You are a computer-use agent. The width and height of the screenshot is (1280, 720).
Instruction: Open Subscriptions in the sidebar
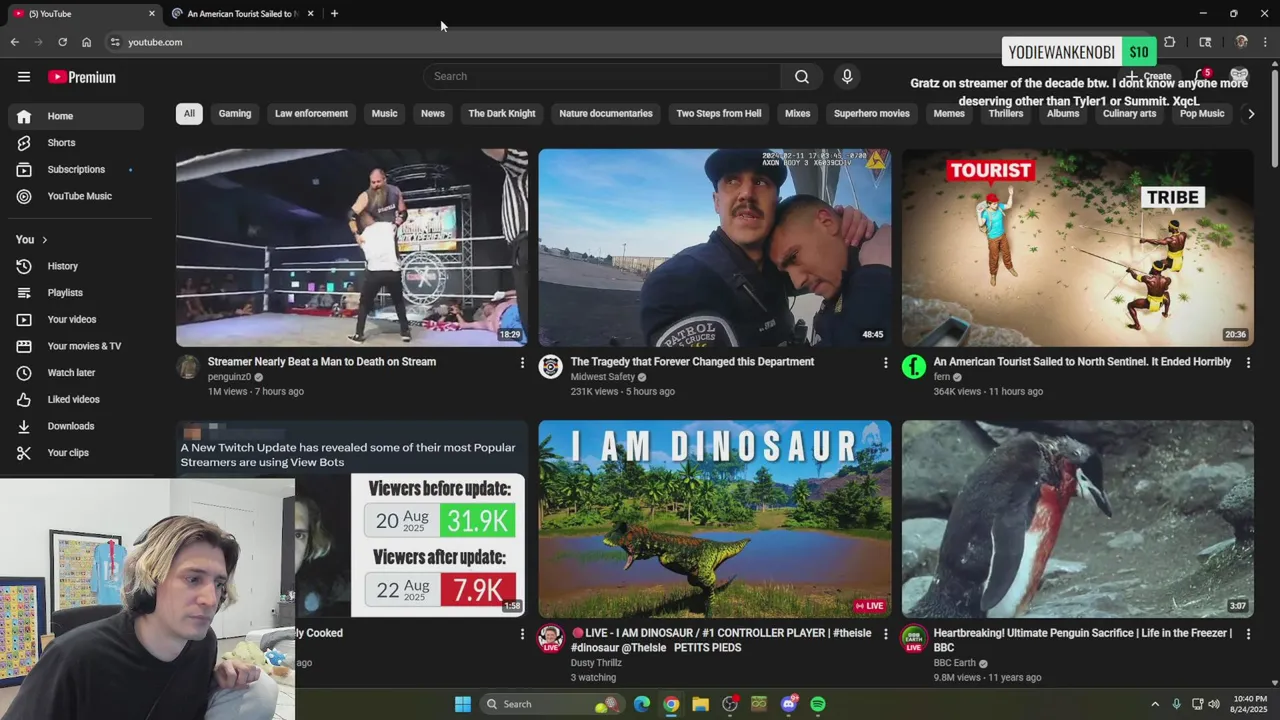pyautogui.click(x=76, y=170)
